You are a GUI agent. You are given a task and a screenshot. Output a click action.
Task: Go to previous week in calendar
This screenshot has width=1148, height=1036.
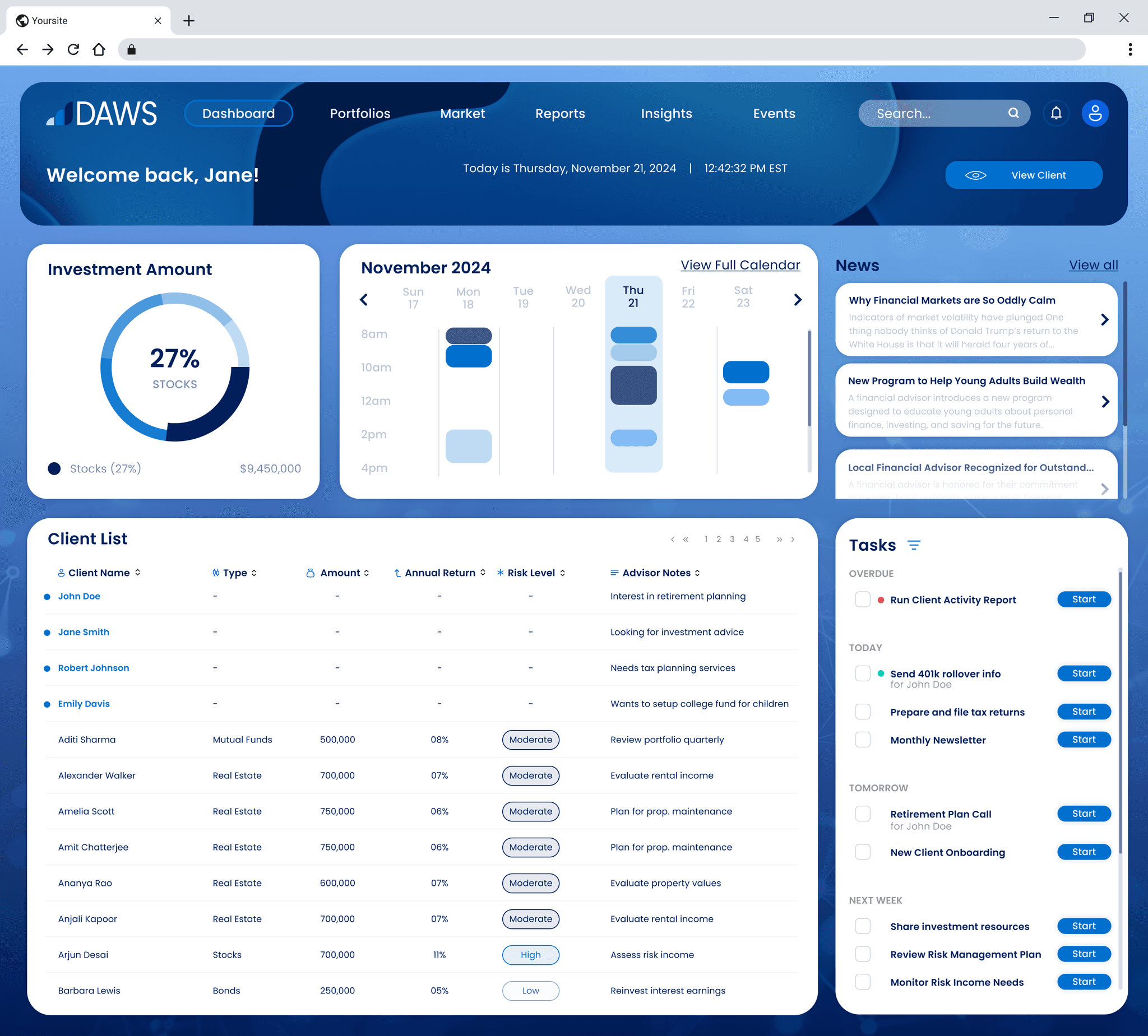(x=364, y=299)
